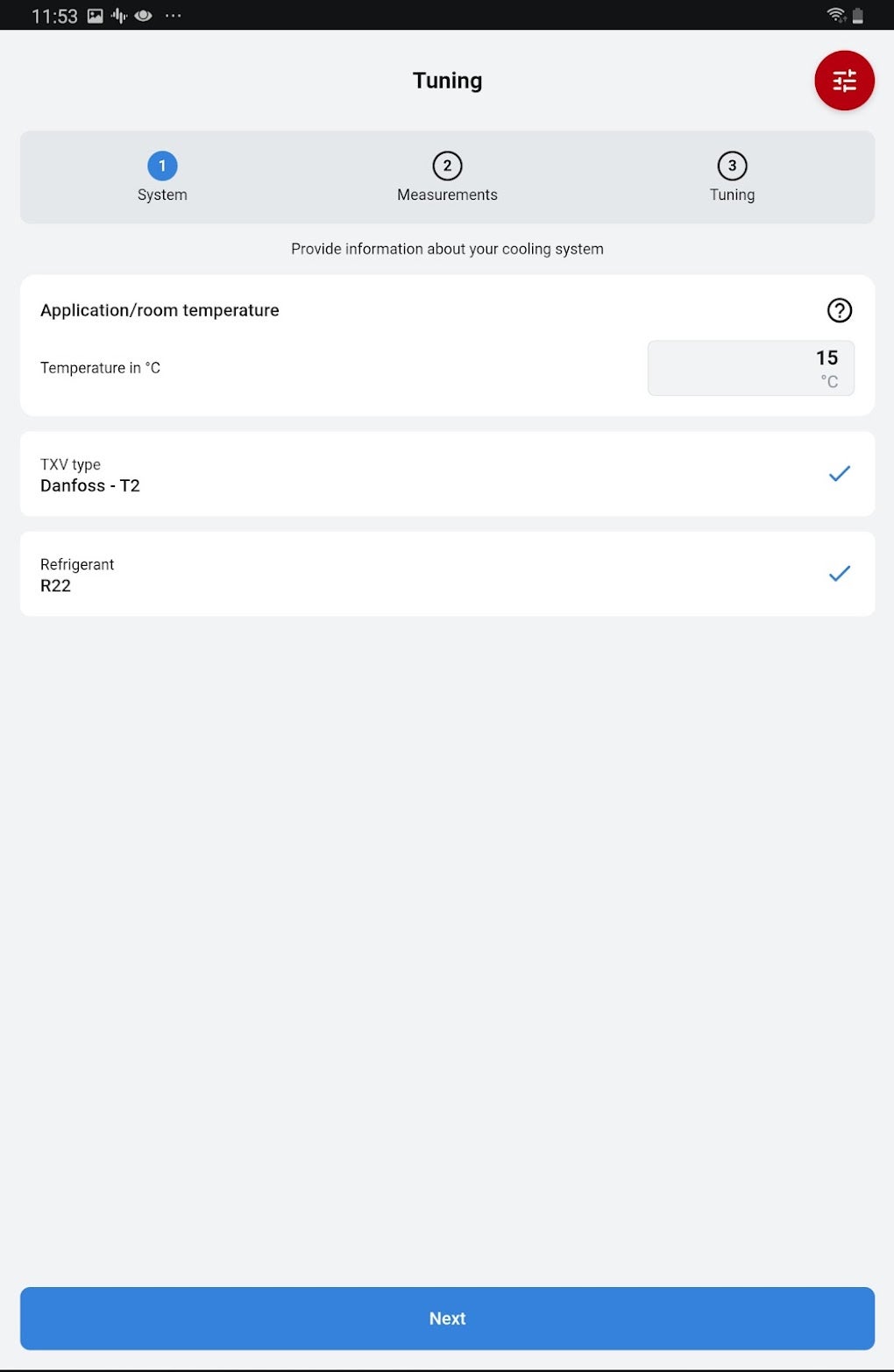
Task: Tap the TXV type checkmark icon
Action: [839, 474]
